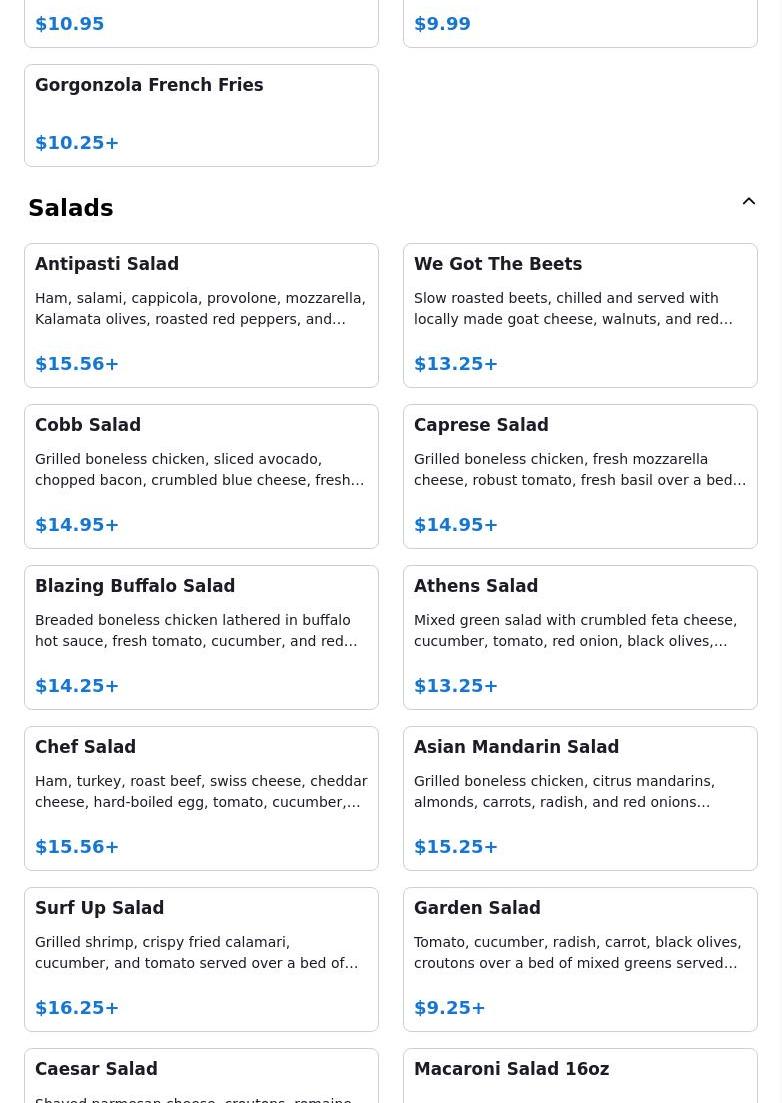Click the $9.99 priced item card

coord(580,23)
